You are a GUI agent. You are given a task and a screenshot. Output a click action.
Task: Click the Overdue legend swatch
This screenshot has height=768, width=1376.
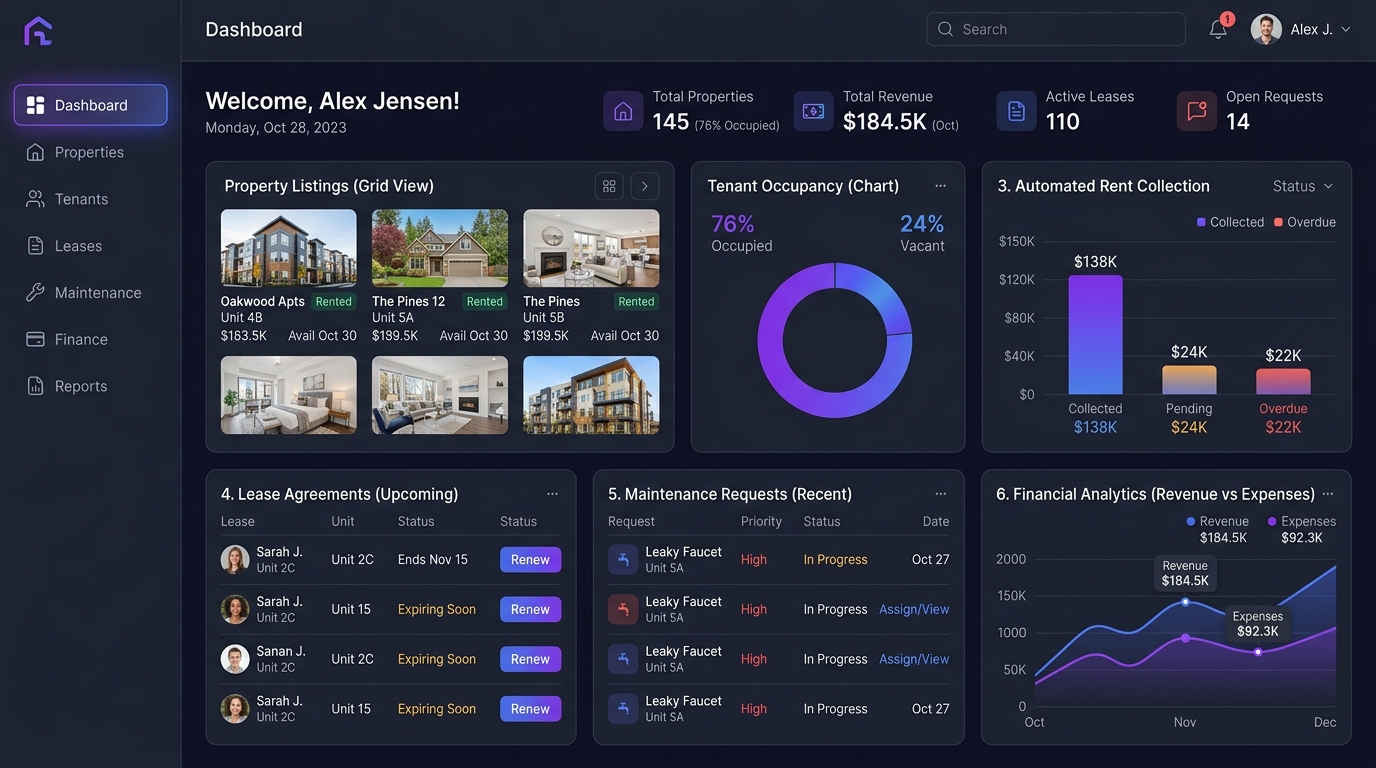[1278, 222]
